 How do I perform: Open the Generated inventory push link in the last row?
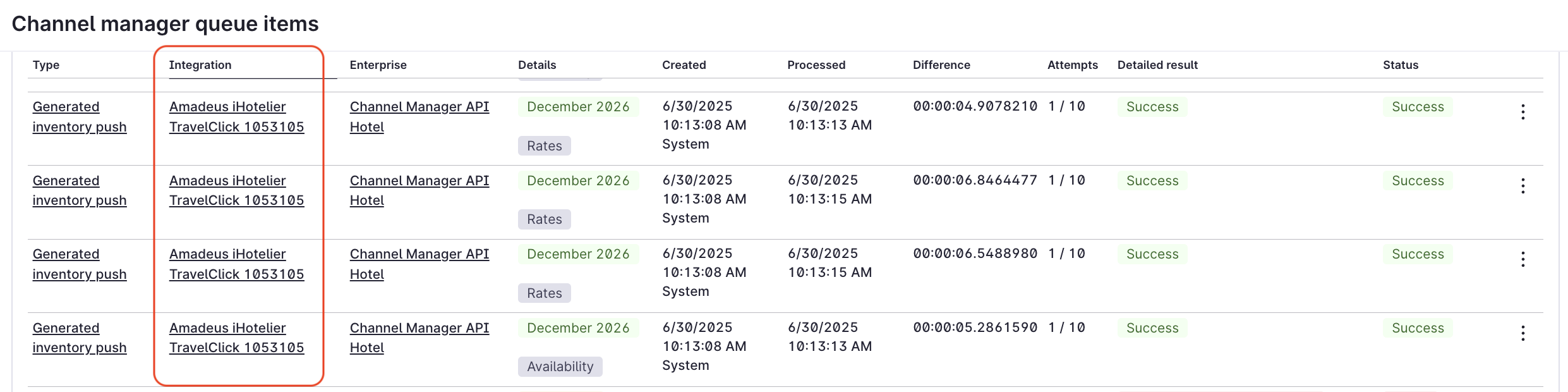point(80,338)
